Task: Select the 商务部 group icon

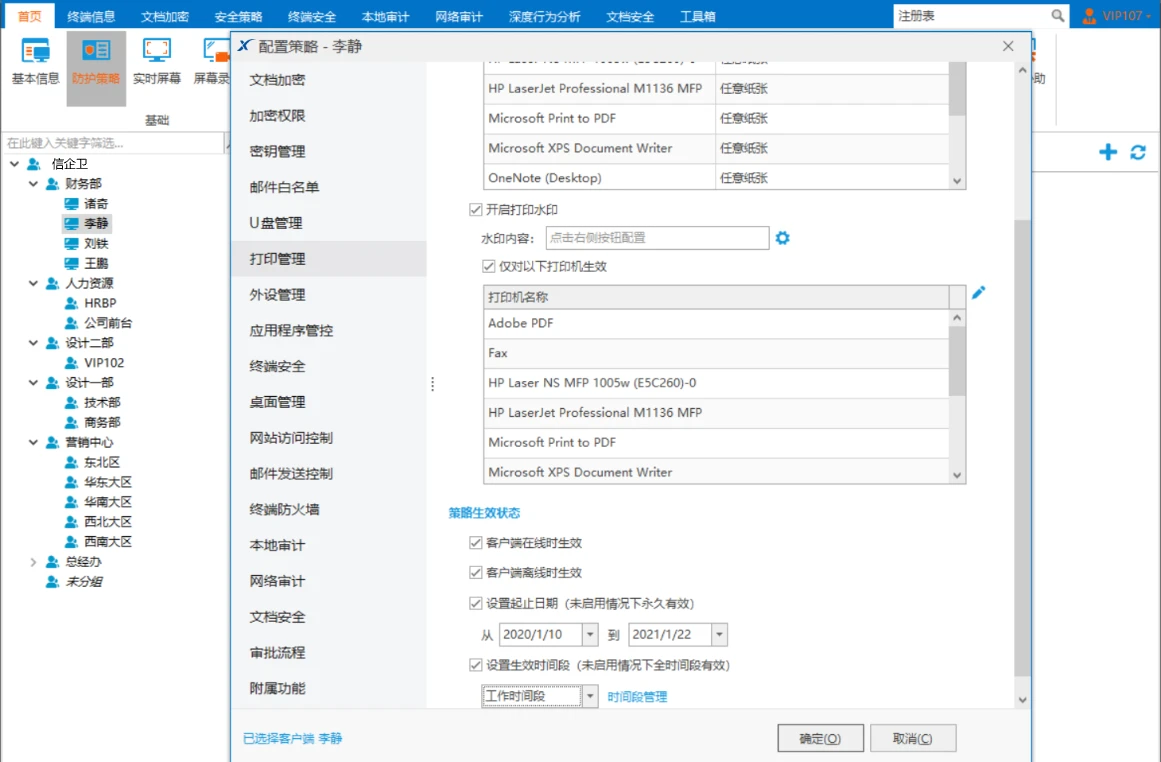Action: tap(71, 422)
